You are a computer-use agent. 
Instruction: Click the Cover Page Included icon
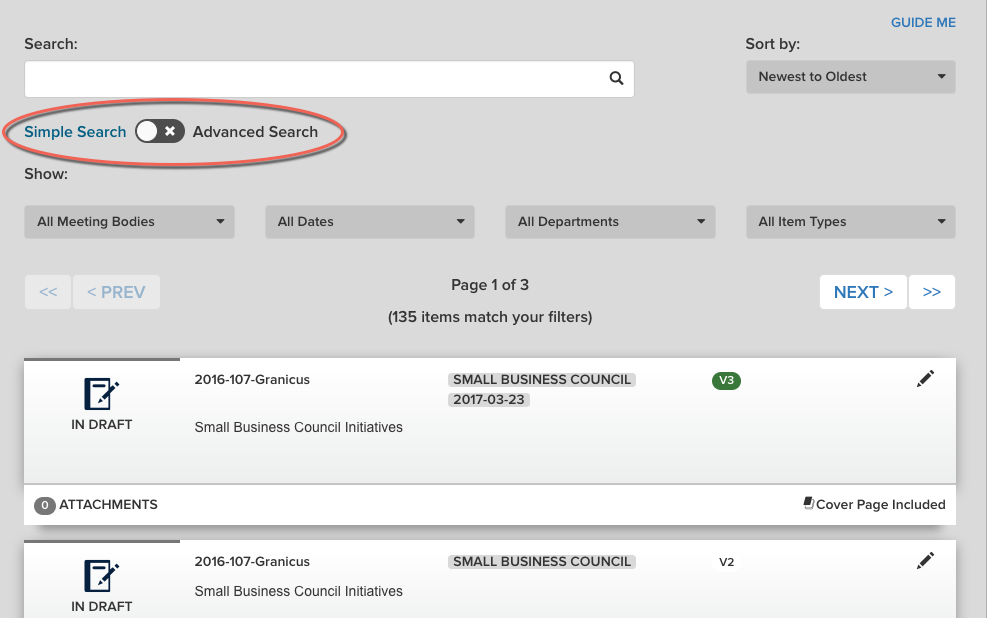pyautogui.click(x=809, y=504)
